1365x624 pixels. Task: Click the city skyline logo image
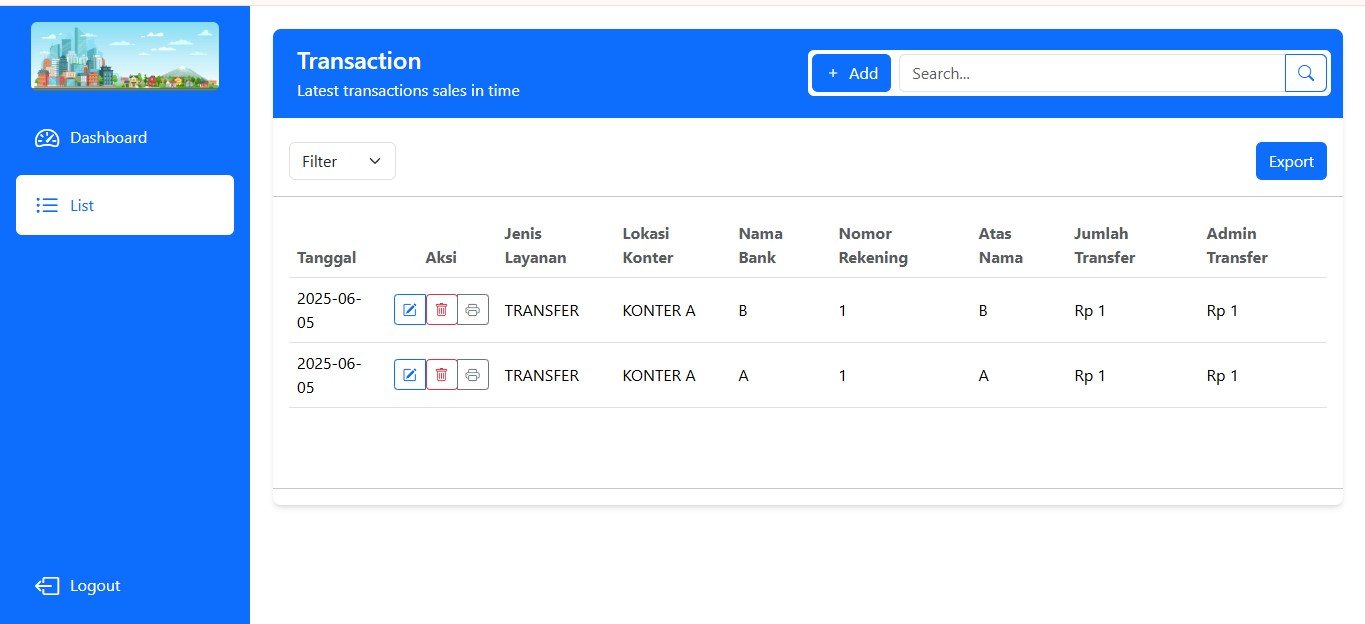125,56
